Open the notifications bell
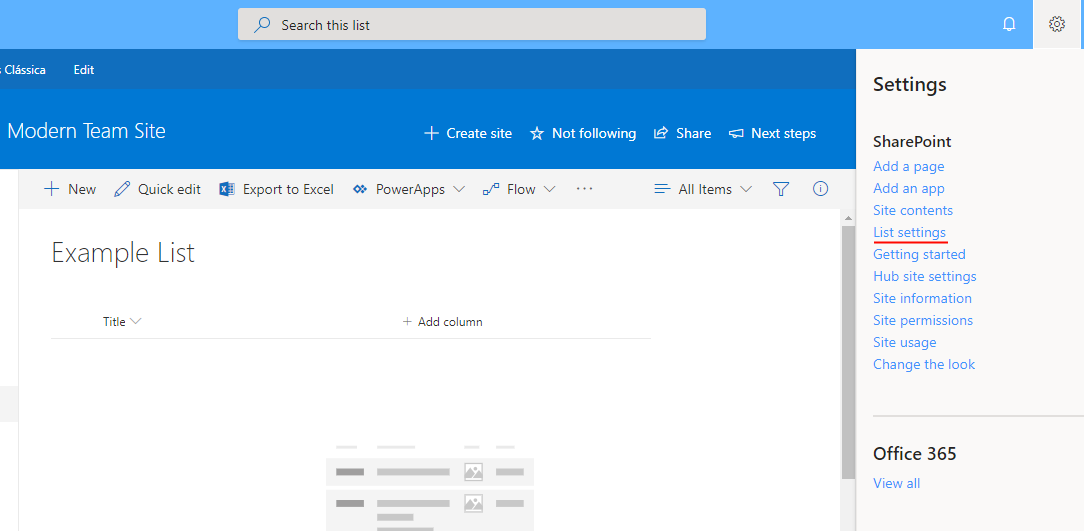The width and height of the screenshot is (1084, 531). tap(1009, 24)
